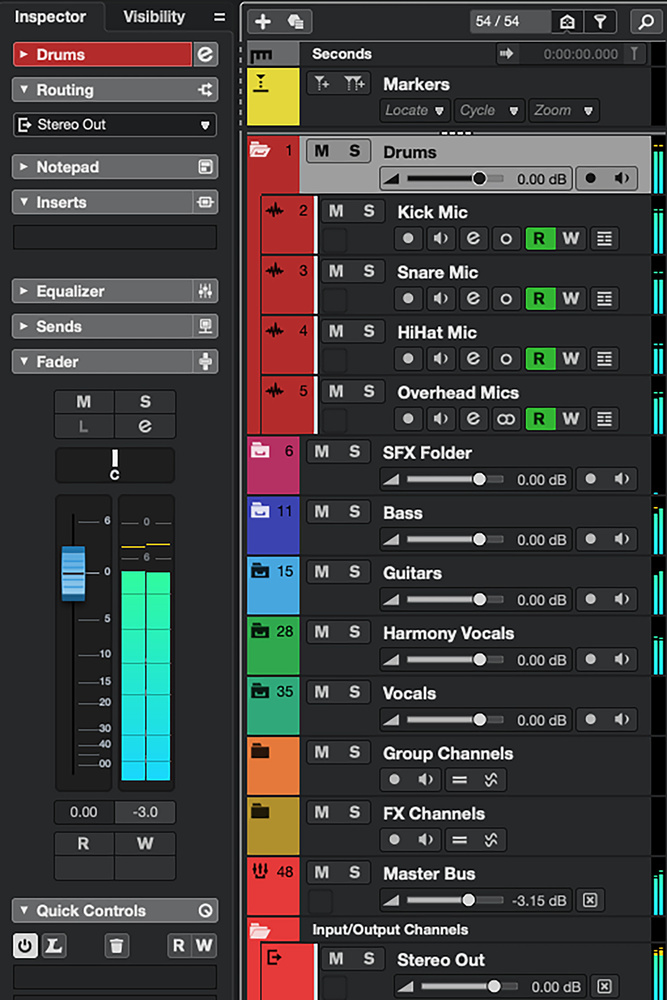
Task: Toggle monitor on the HiHat Mic track
Action: [441, 358]
